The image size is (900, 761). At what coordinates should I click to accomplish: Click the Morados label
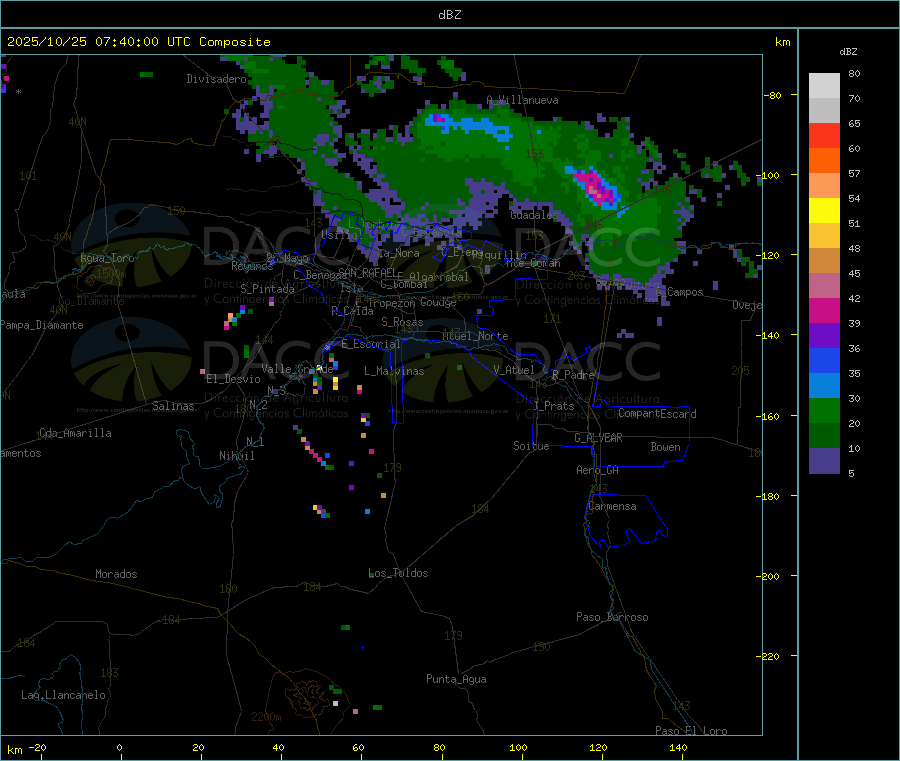[x=116, y=574]
